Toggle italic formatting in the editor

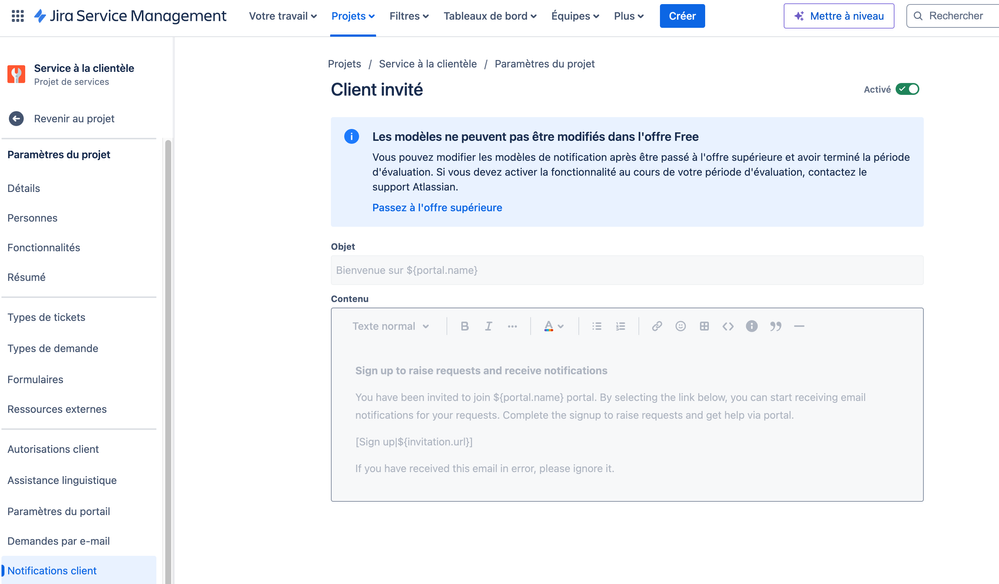(x=489, y=326)
